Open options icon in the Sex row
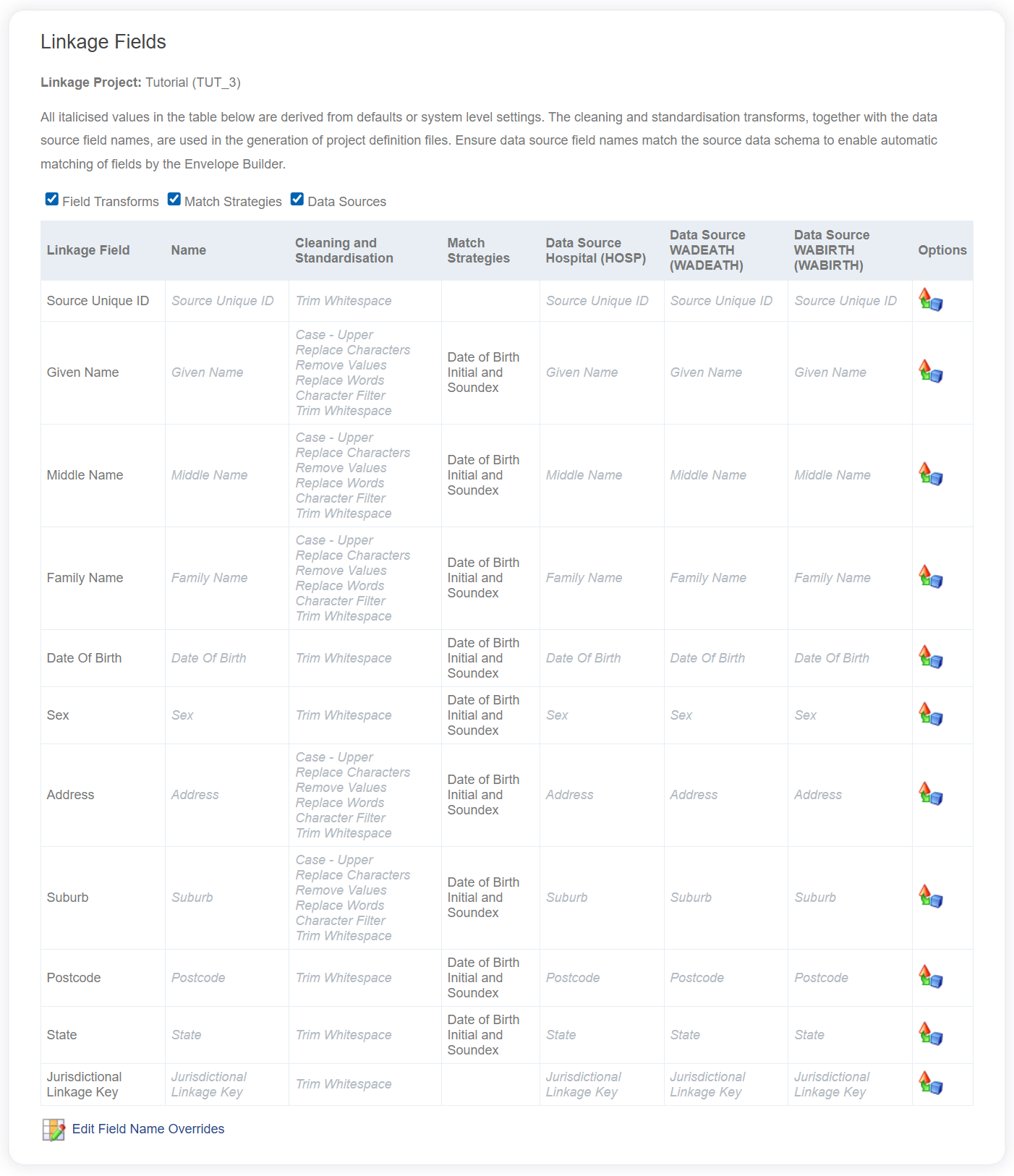1014x1176 pixels. tap(930, 715)
